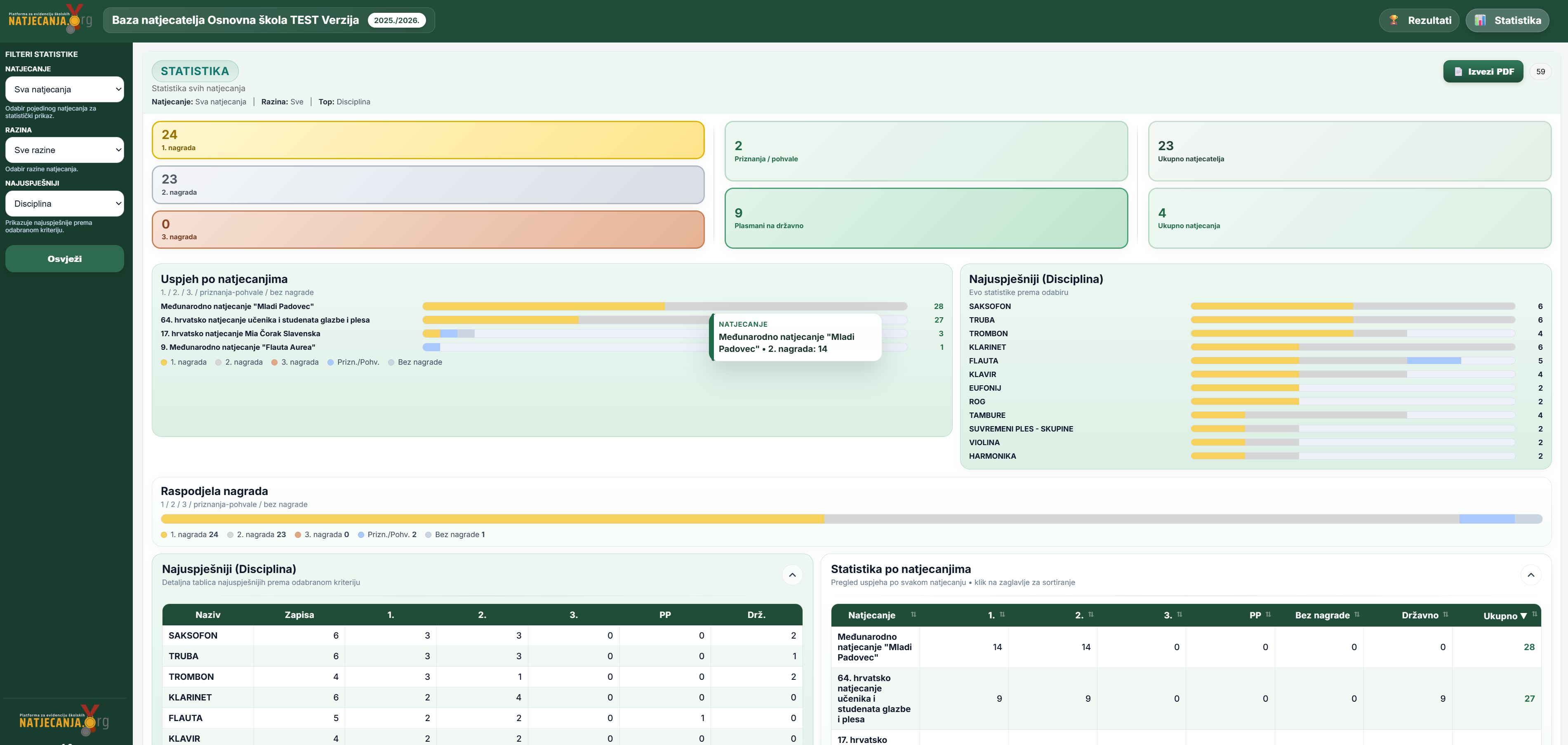Collapse the Najuspješniji (Disciplina) table panel

[792, 575]
